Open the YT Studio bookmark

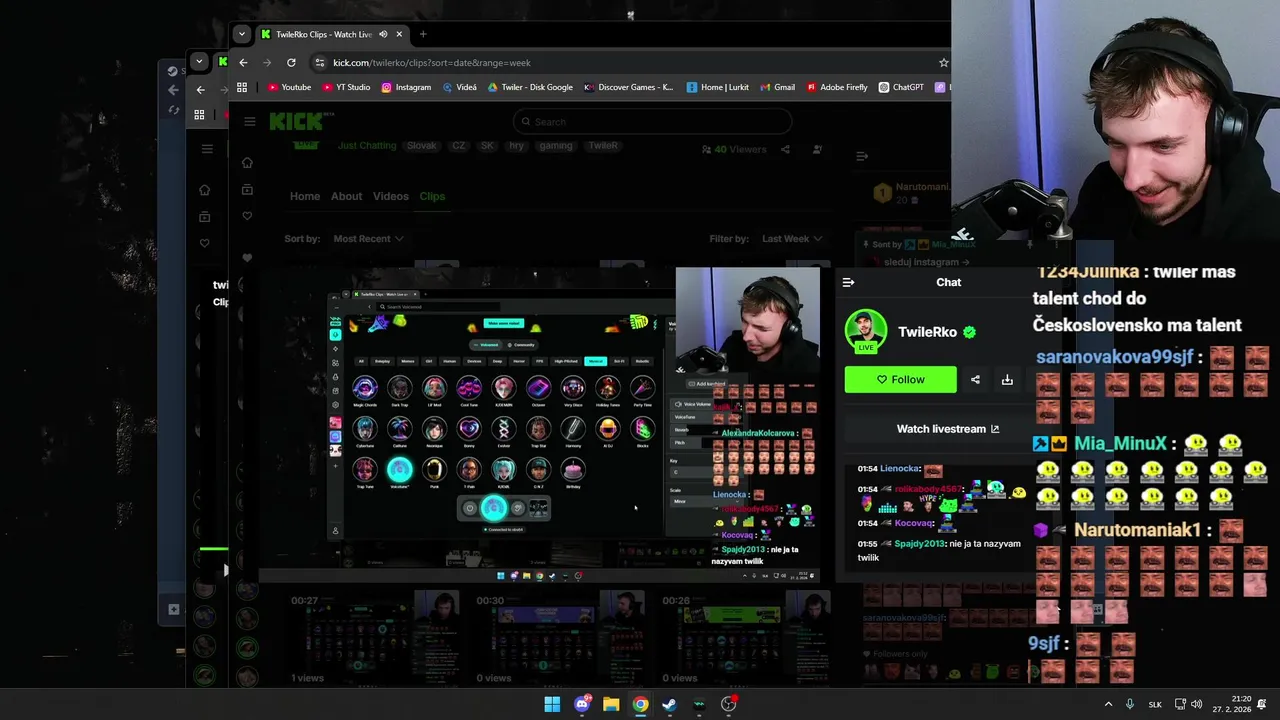tap(346, 87)
